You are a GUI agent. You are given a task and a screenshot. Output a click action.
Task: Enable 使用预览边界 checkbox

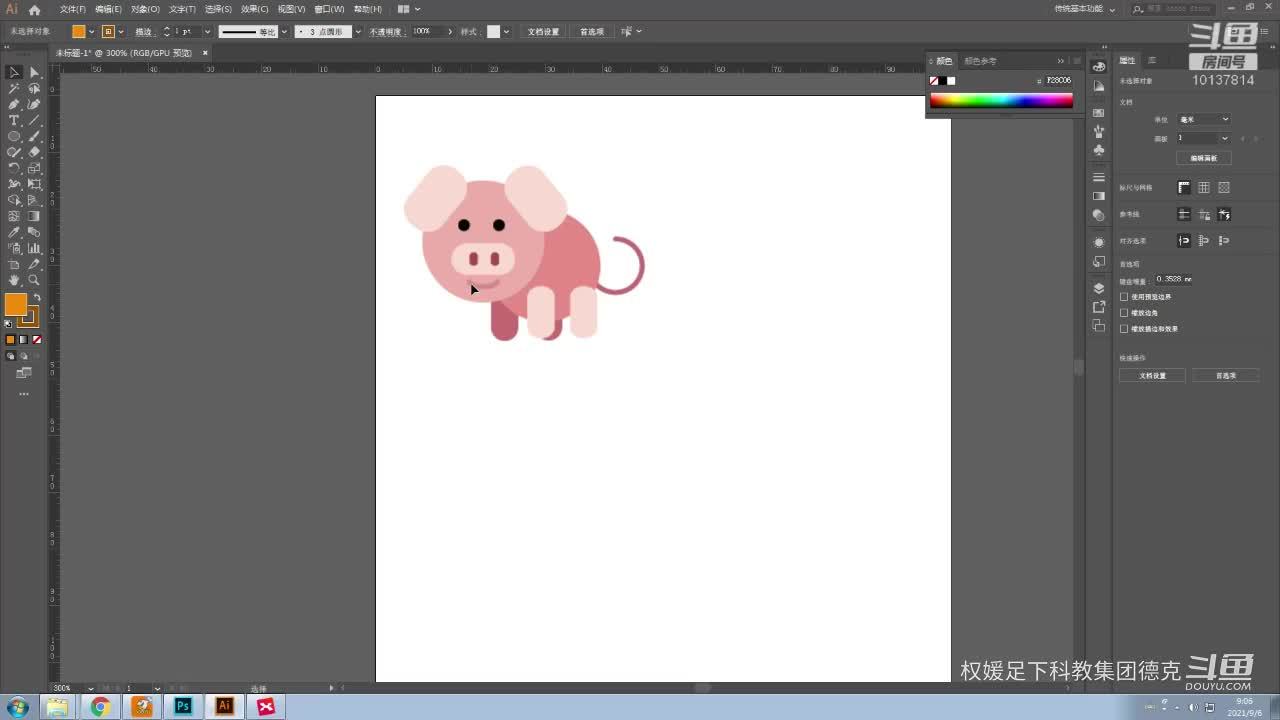[1124, 297]
